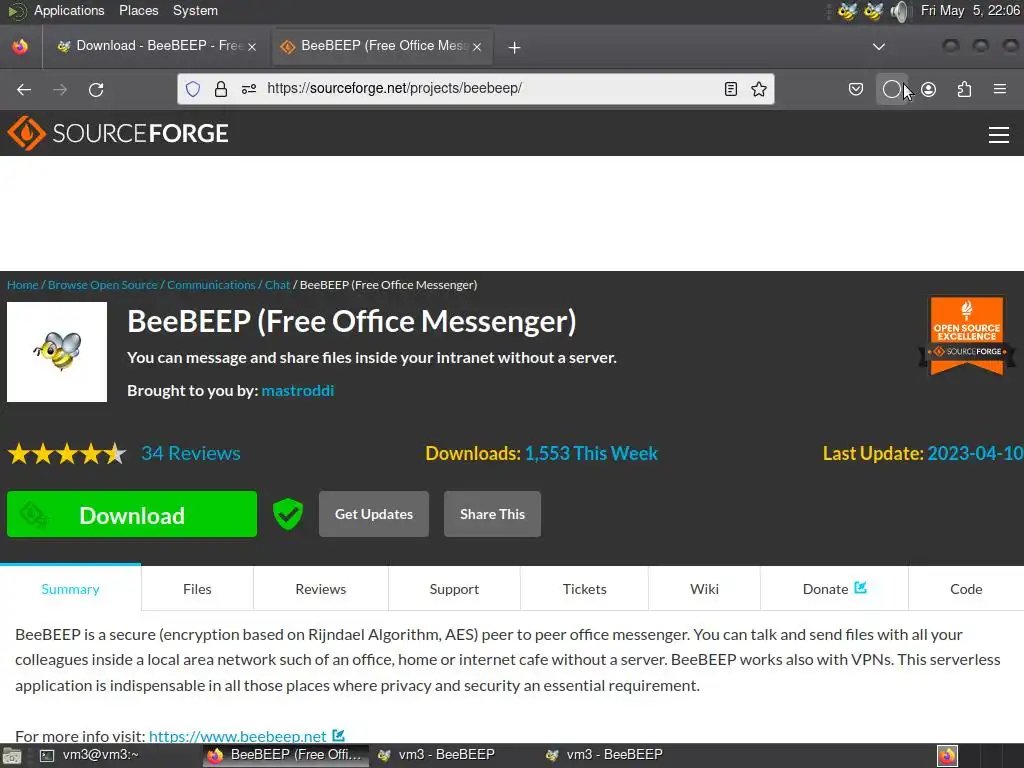Click the Firefox logo icon in tab bar
Viewport: 1024px width, 768px height.
(20, 47)
